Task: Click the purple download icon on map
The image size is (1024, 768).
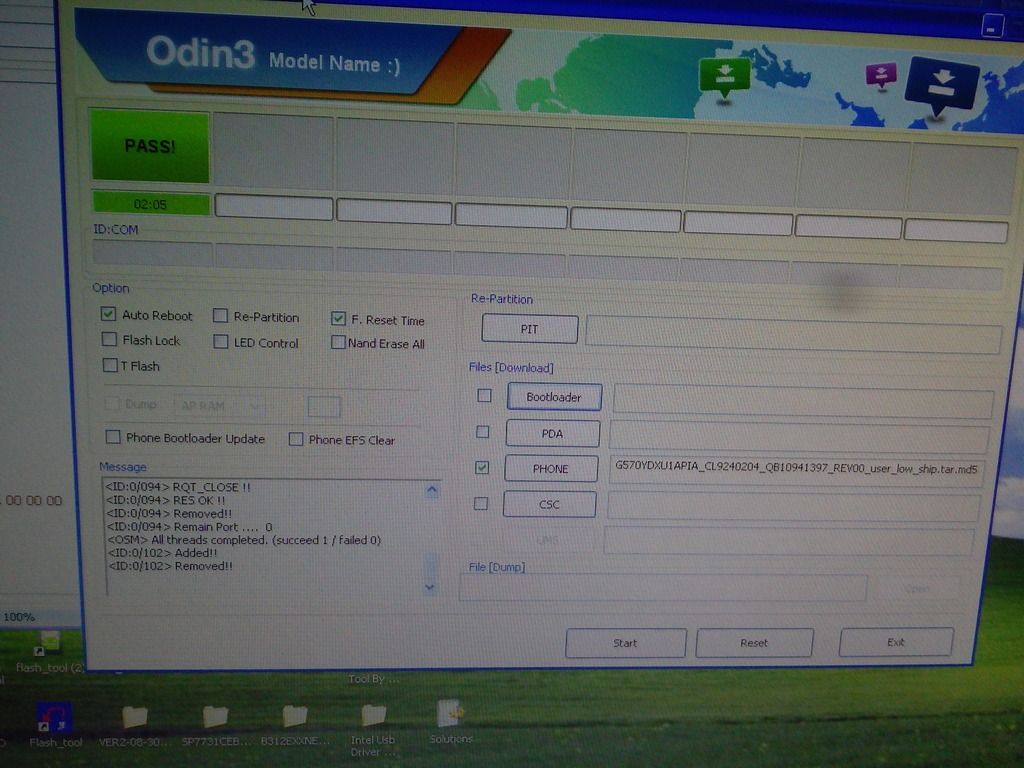Action: click(x=881, y=76)
